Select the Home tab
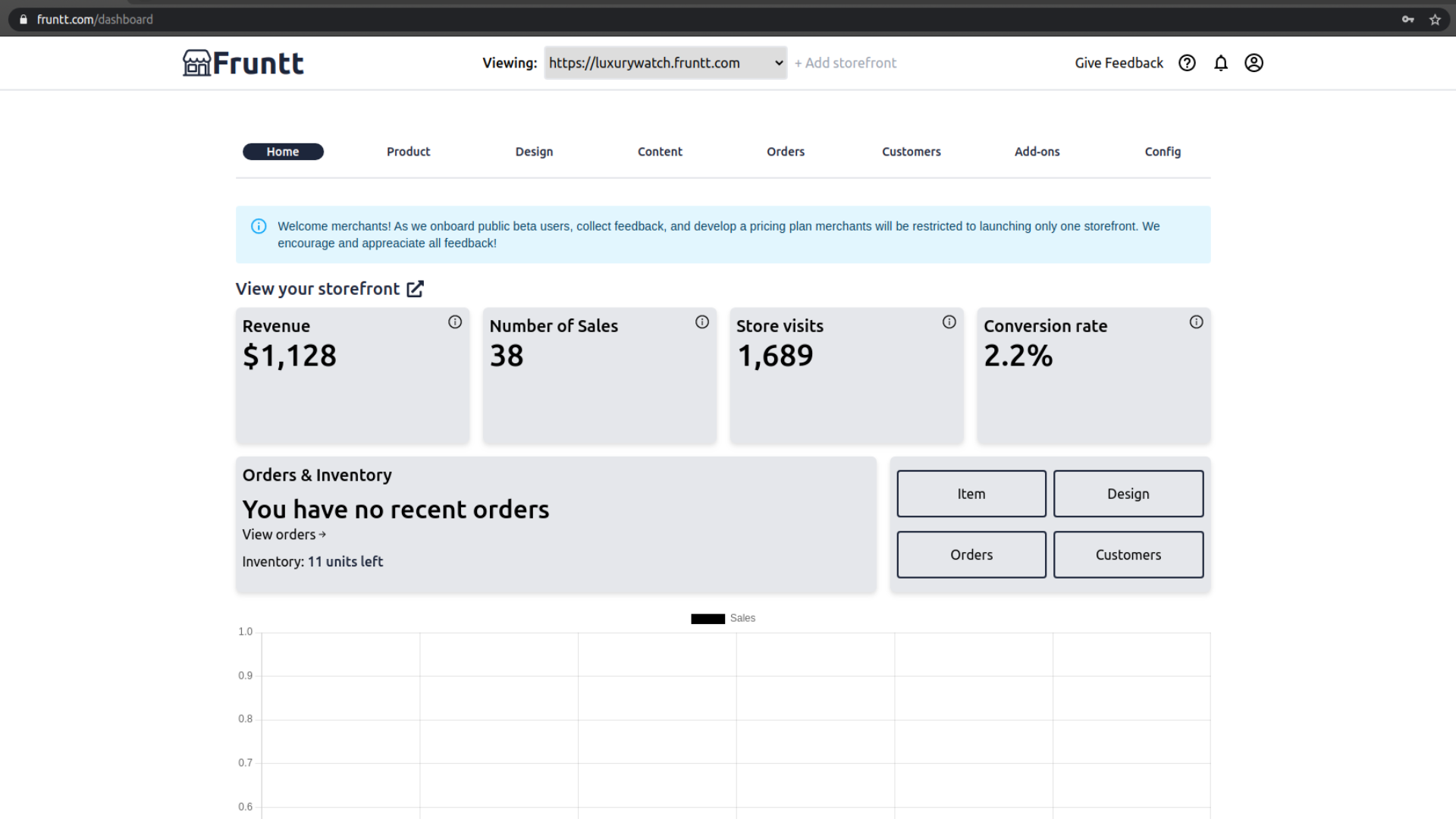This screenshot has width=1456, height=819. (283, 152)
